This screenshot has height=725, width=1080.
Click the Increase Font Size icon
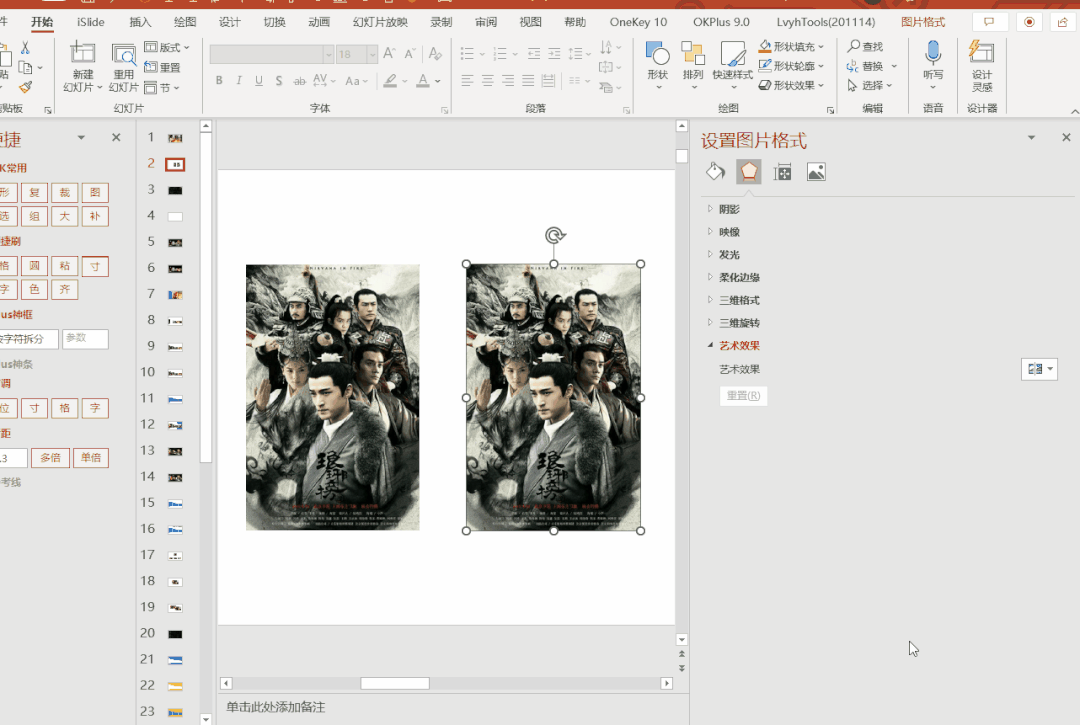pyautogui.click(x=389, y=54)
